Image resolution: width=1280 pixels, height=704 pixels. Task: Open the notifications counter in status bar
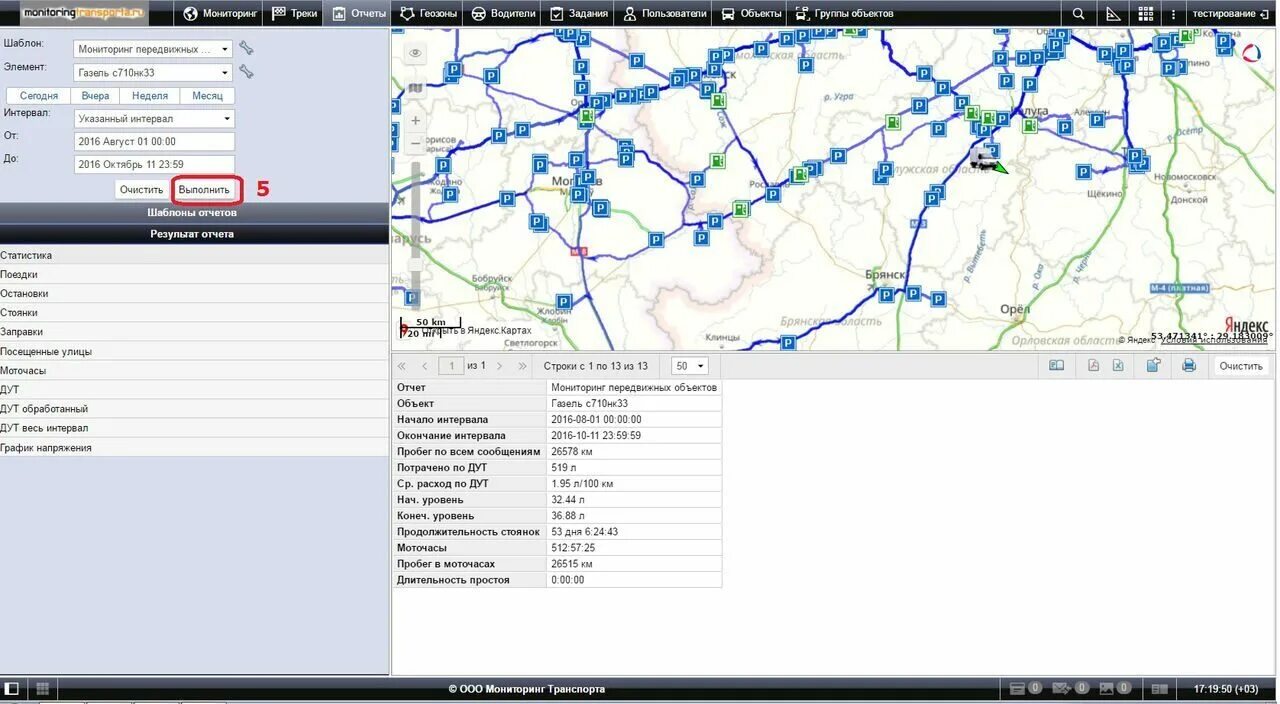[1026, 689]
